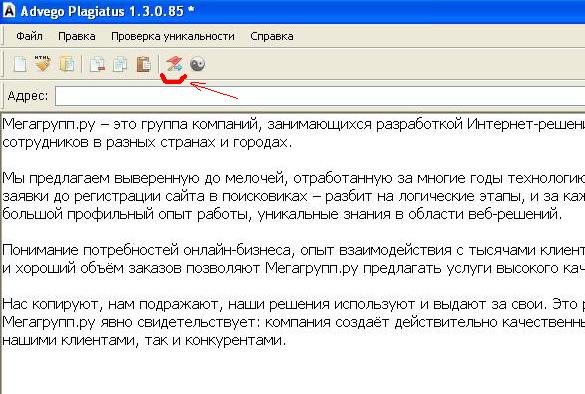Start deep check with the yin-yang icon
This screenshot has width=585, height=394.
pos(197,64)
